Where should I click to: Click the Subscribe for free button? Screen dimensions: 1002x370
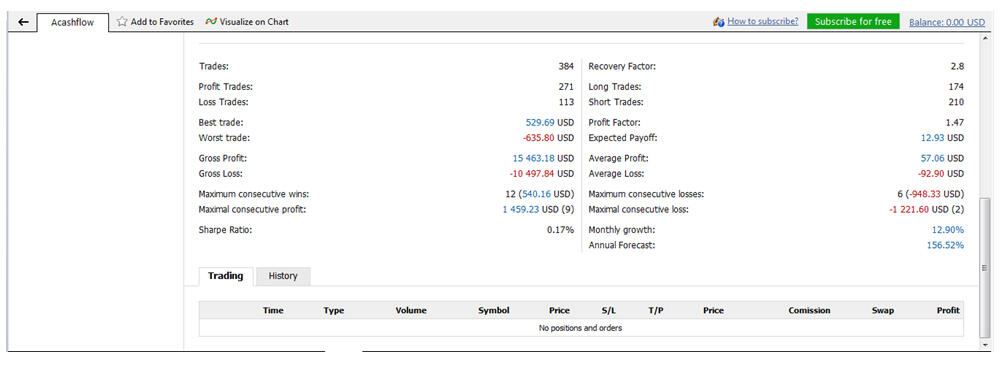tap(853, 21)
